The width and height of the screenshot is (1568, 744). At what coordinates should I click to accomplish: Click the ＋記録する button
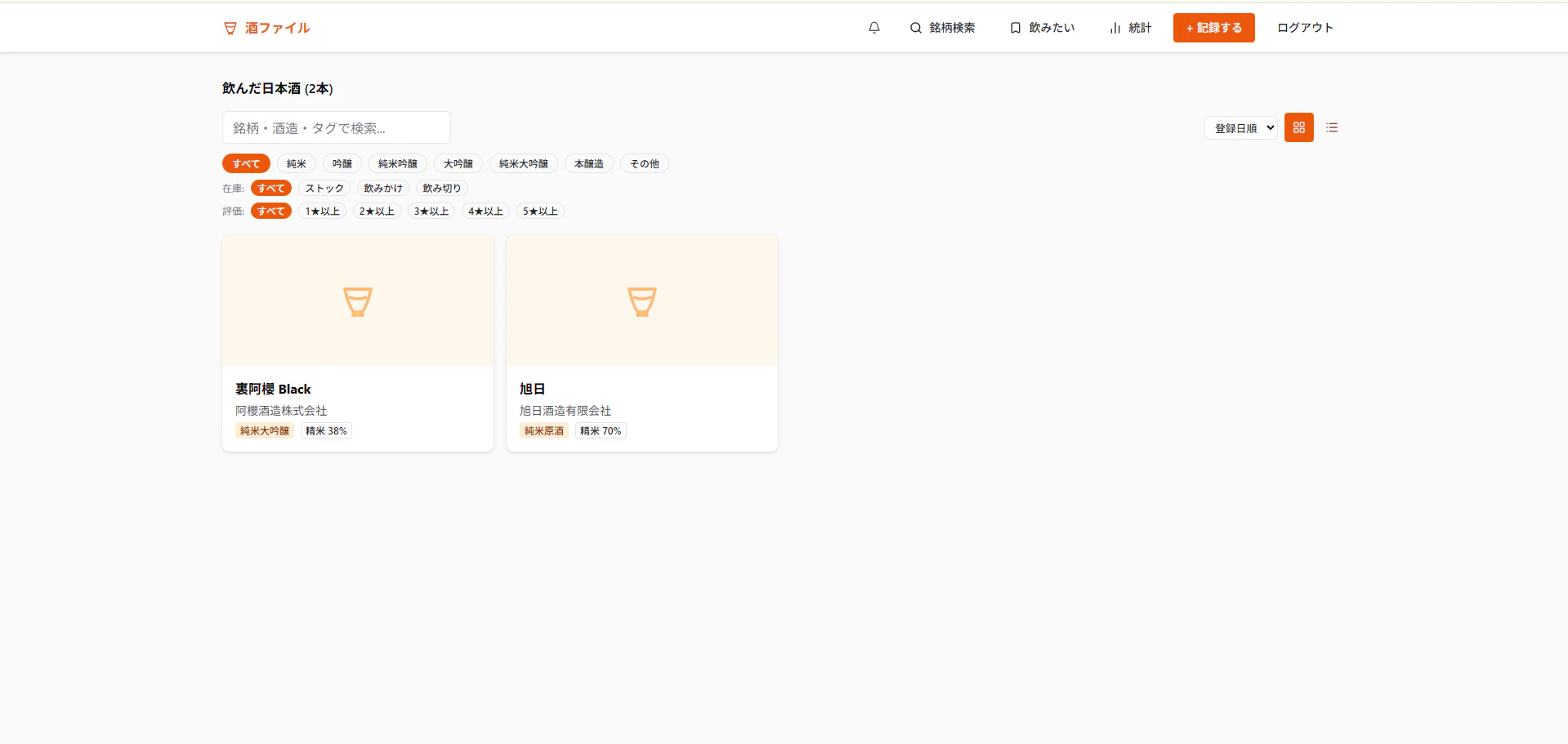tap(1214, 28)
